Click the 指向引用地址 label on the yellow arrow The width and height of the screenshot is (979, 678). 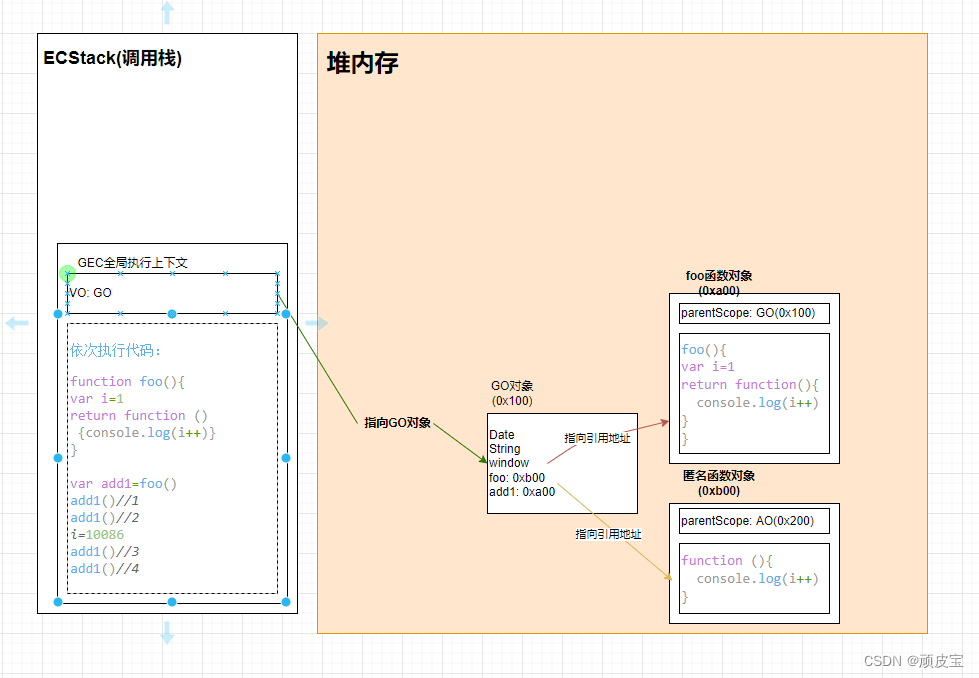coord(608,534)
